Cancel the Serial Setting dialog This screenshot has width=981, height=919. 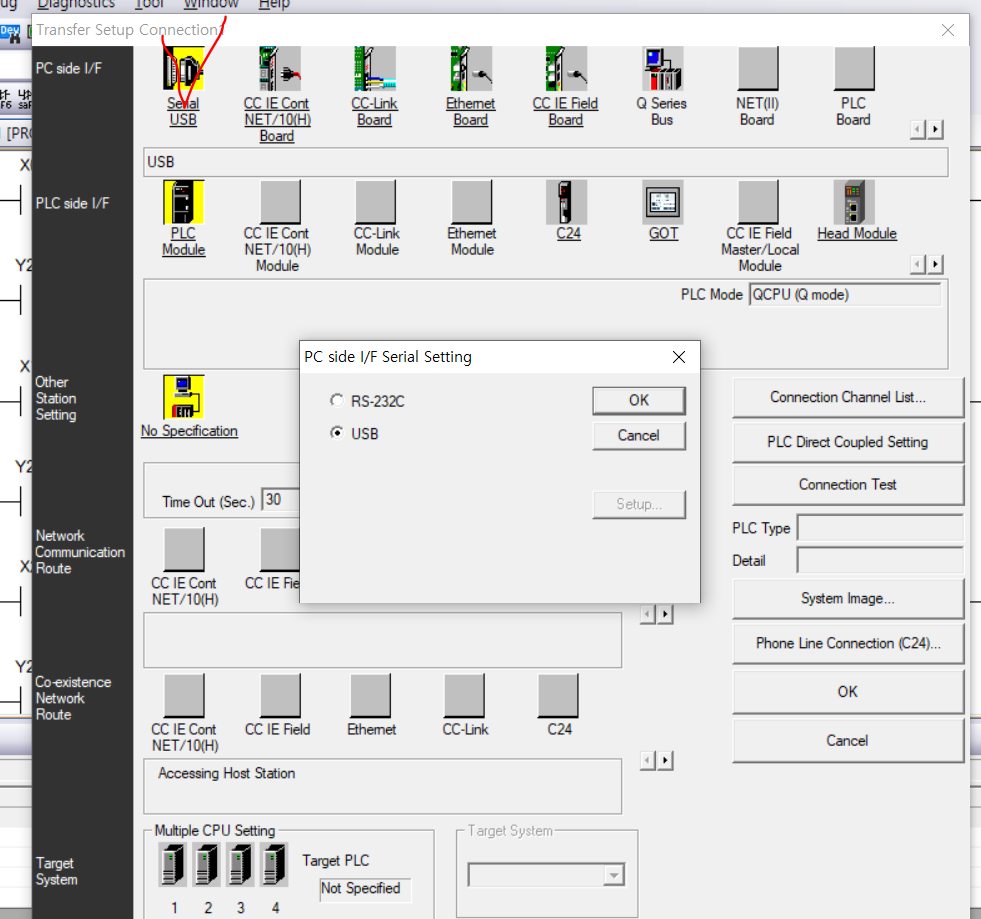[x=639, y=435]
